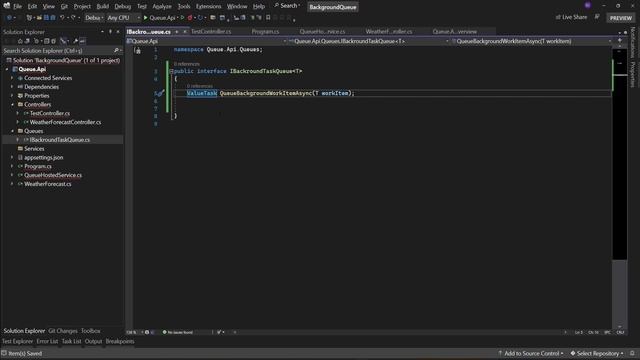Expand the Dependencies node
Screen dimensions: 640x360
12,87
